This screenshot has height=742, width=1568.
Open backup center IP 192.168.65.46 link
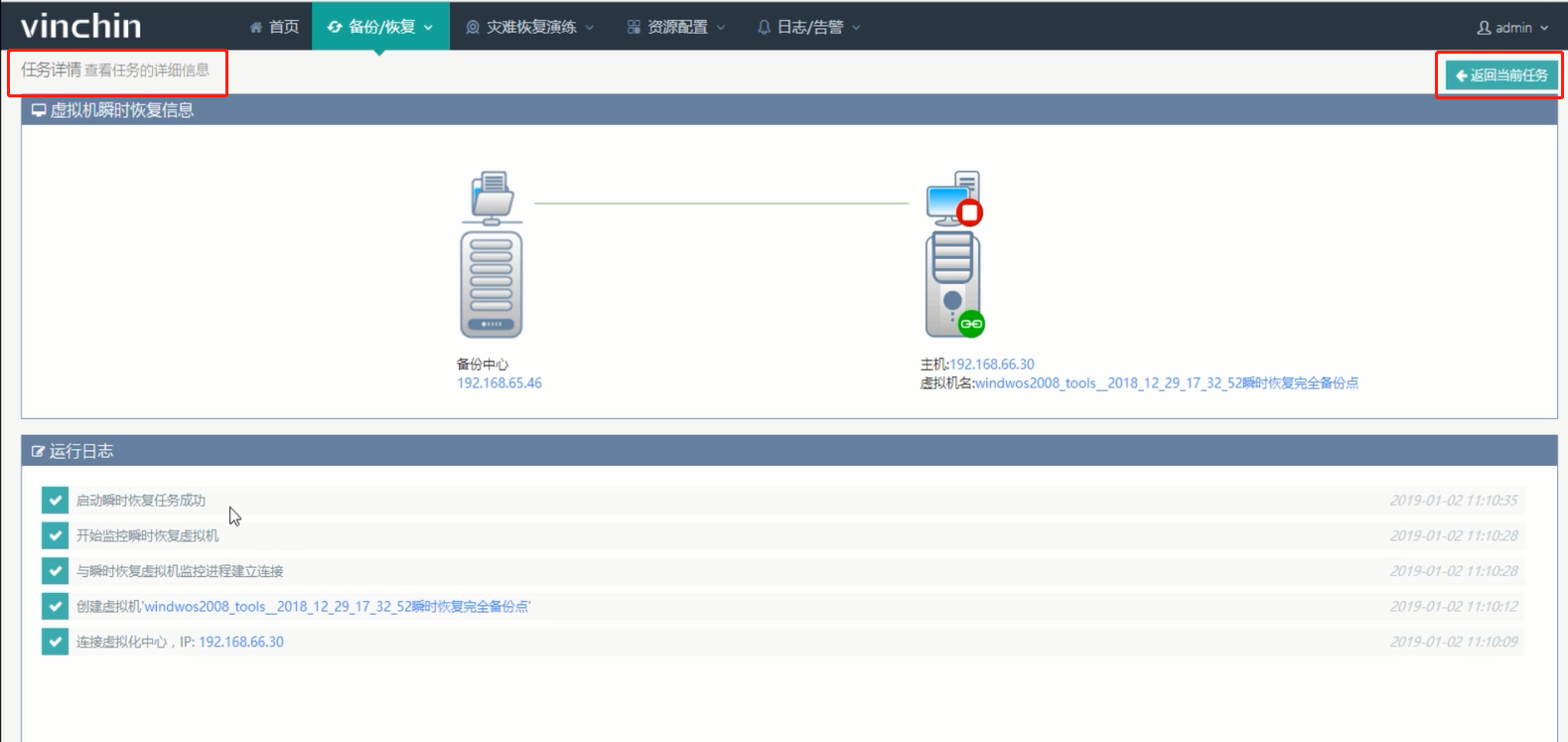pyautogui.click(x=499, y=383)
